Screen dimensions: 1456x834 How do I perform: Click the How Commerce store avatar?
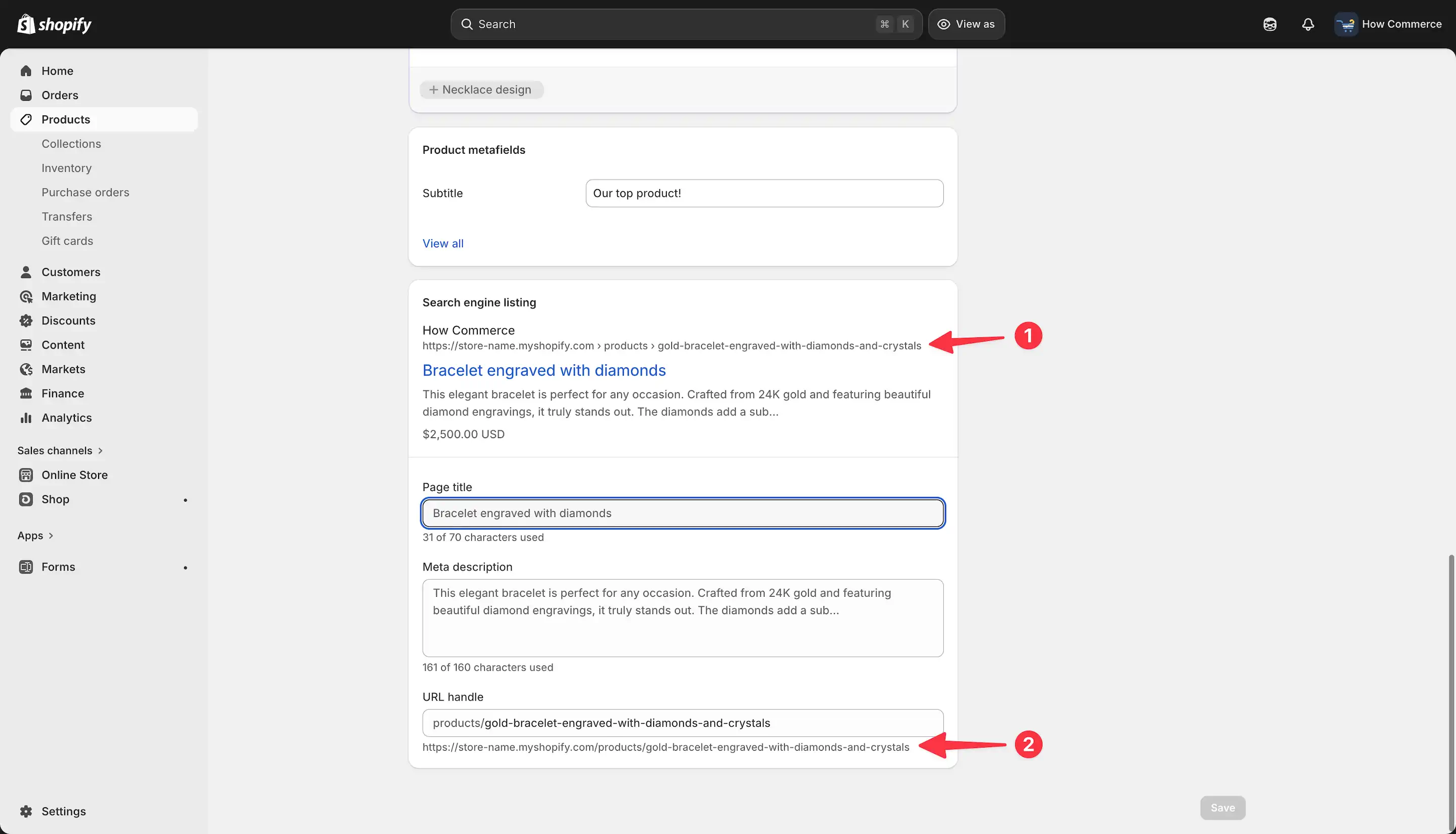1345,24
